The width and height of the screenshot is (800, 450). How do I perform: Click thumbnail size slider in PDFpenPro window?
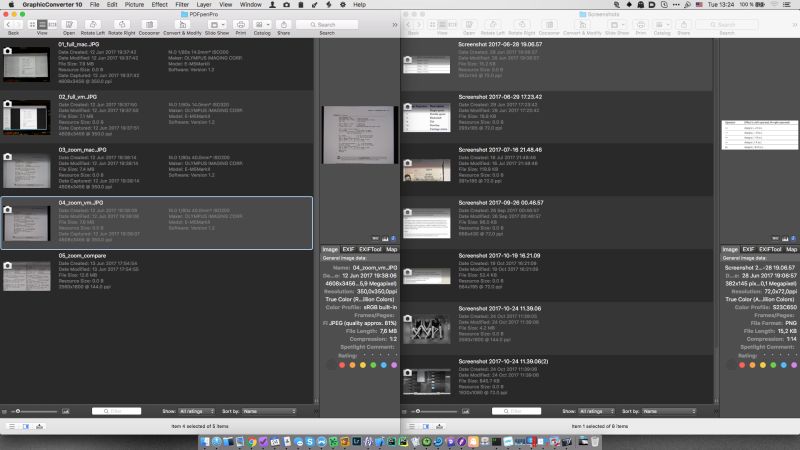click(x=35, y=411)
